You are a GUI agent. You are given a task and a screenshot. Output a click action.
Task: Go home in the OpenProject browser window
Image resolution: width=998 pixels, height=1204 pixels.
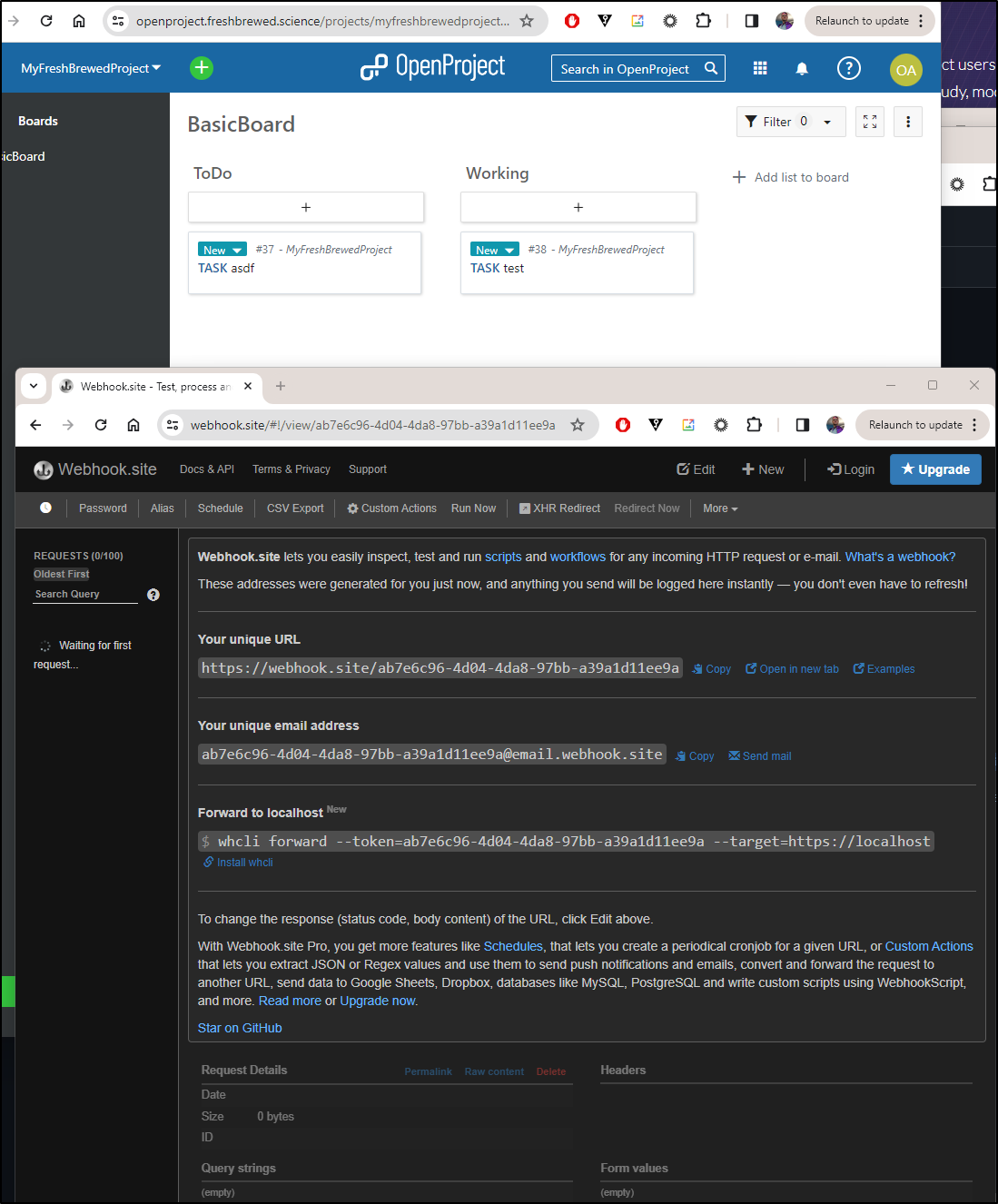pyautogui.click(x=79, y=21)
